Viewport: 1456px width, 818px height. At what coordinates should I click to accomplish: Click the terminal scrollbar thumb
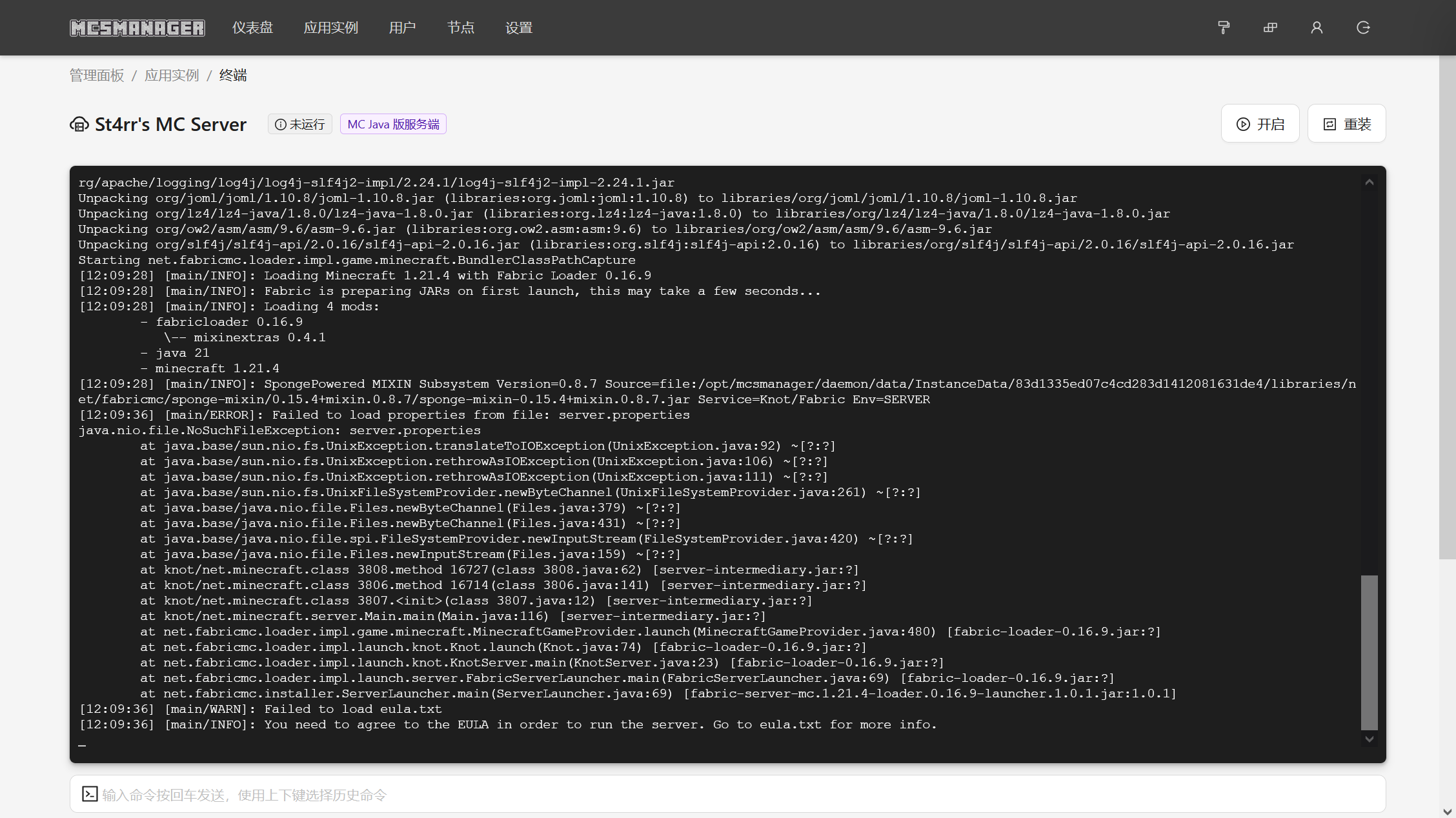1369,652
